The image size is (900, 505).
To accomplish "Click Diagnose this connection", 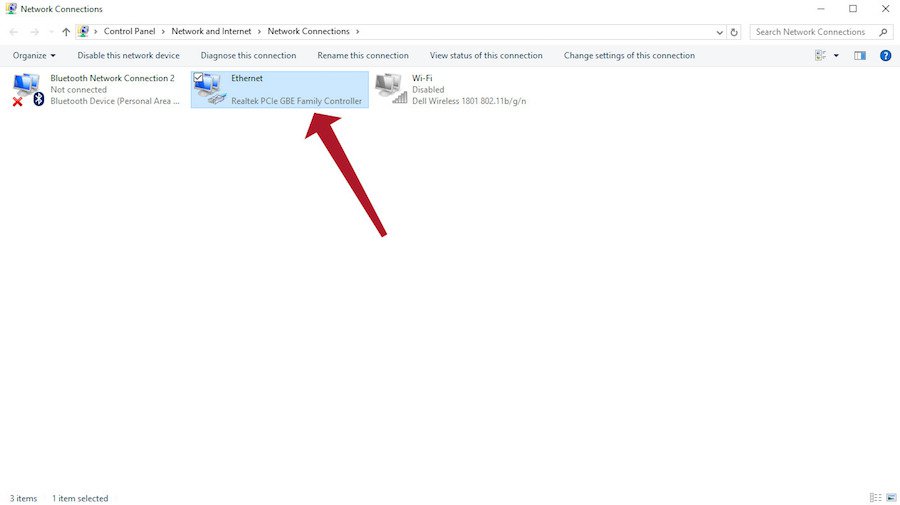I will 249,56.
